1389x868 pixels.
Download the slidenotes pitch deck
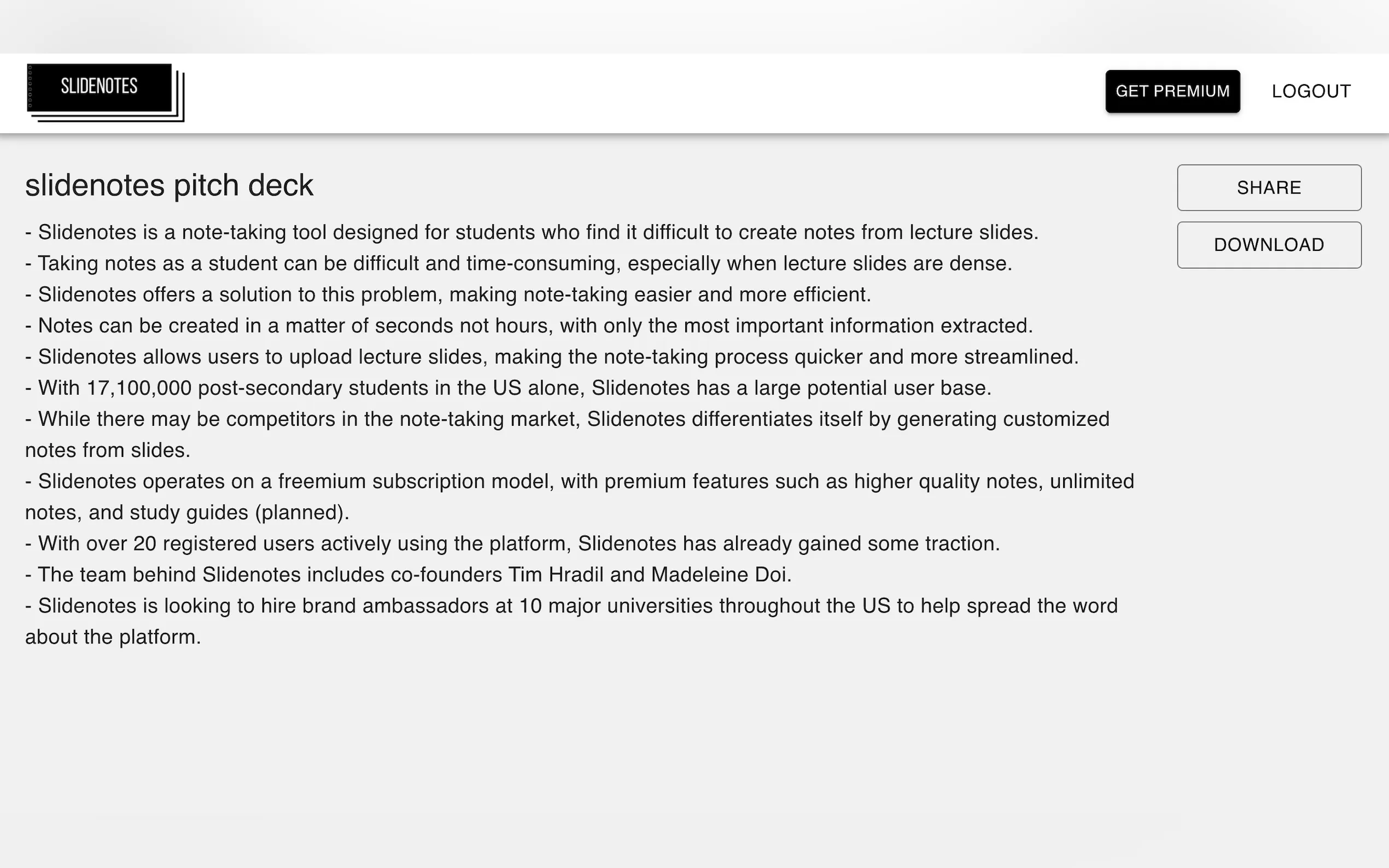[1268, 245]
